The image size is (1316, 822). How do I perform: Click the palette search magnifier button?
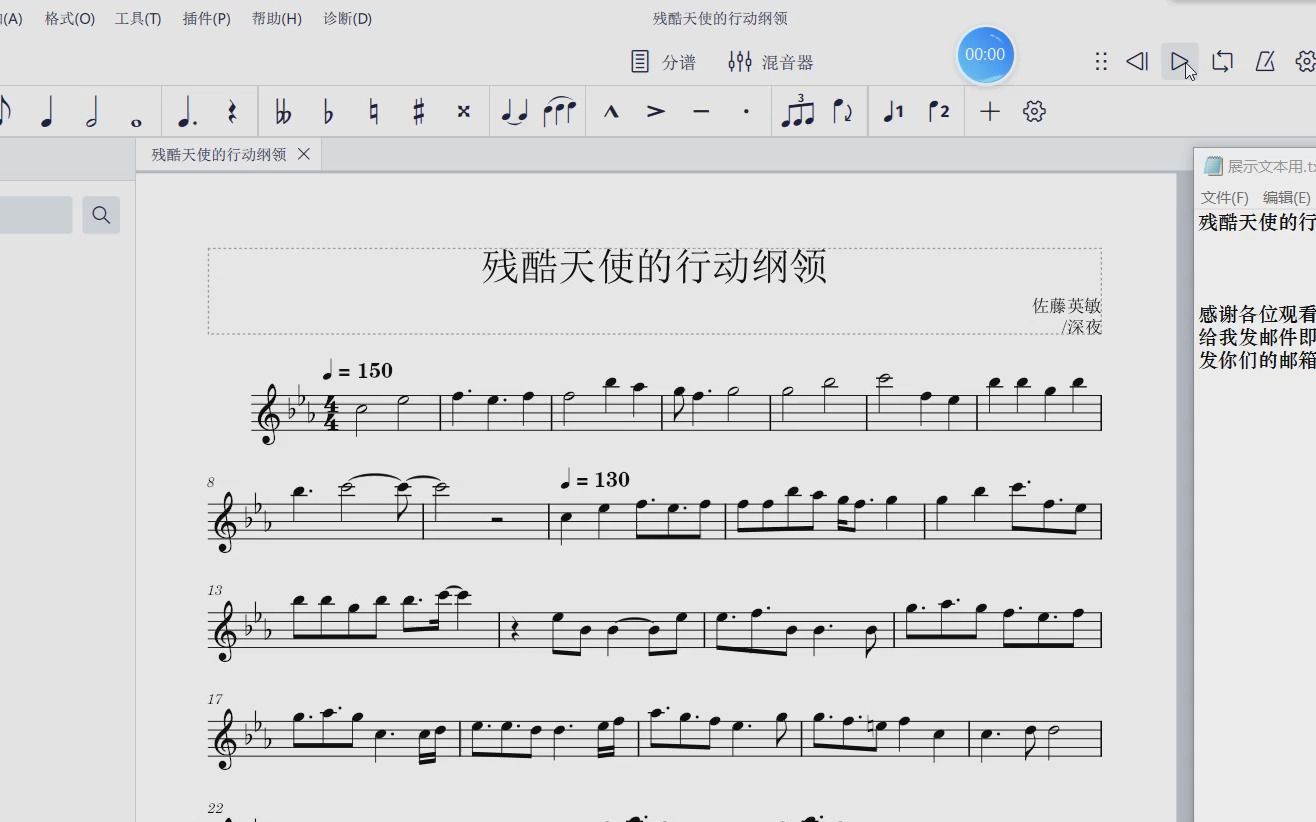click(x=101, y=215)
